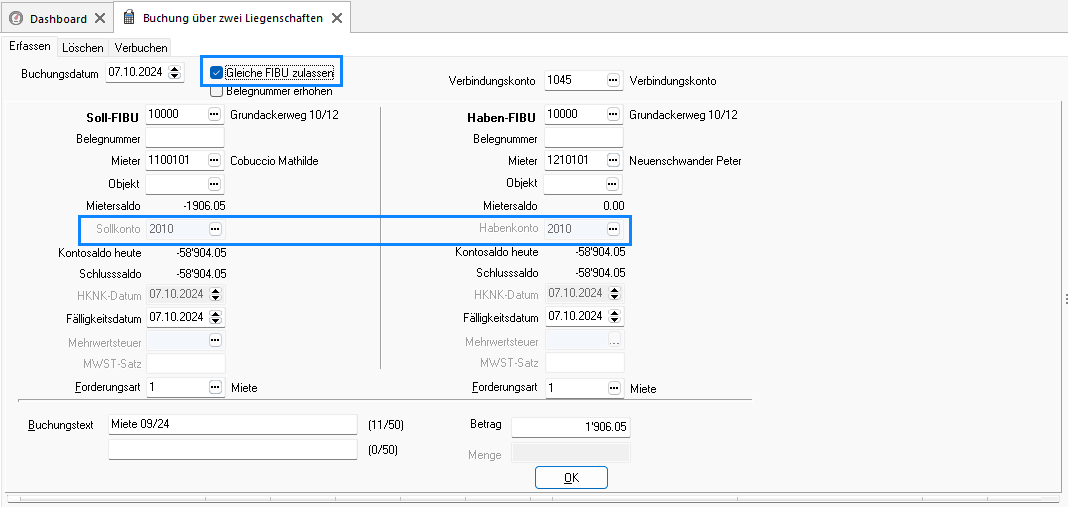
Task: Click the panel splitter handle at right edge
Action: (x=1065, y=298)
